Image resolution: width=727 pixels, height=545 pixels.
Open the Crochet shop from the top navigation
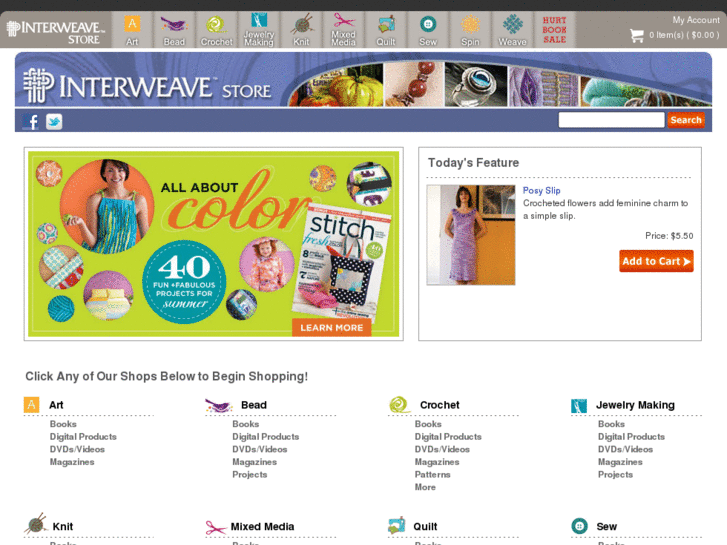tap(217, 30)
